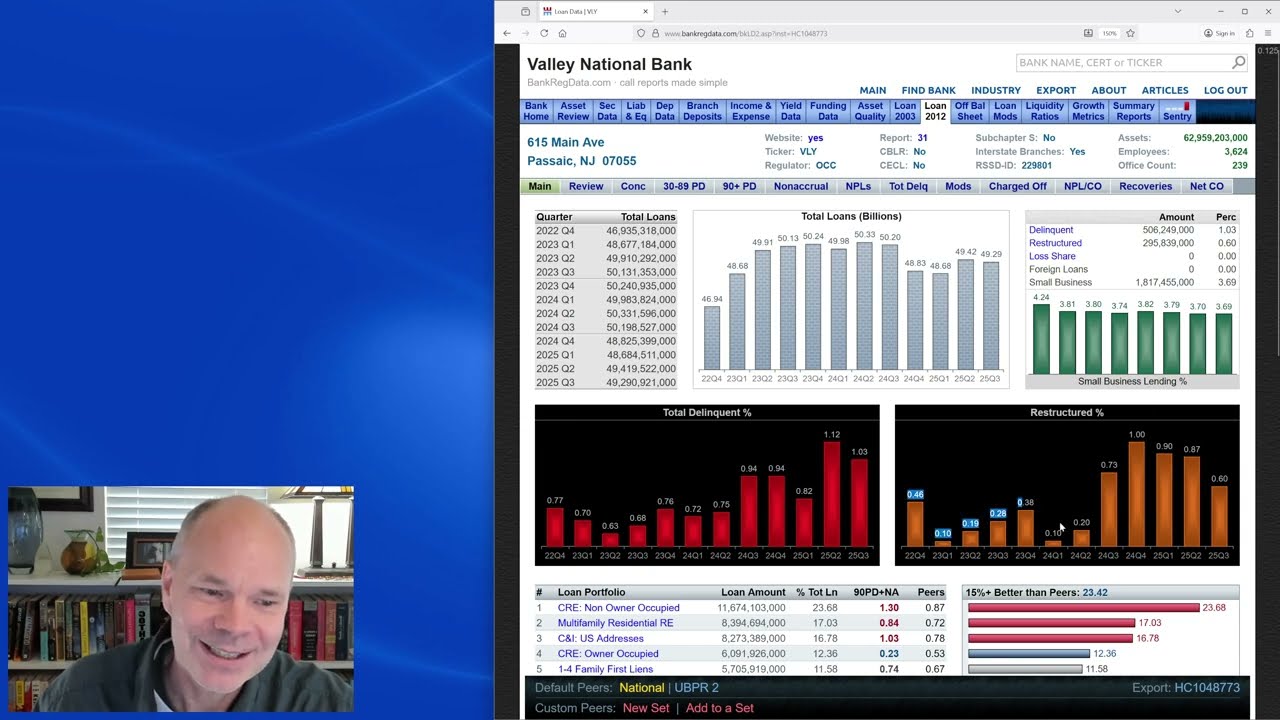Click the Loss Share link
The height and width of the screenshot is (720, 1280).
point(1052,256)
